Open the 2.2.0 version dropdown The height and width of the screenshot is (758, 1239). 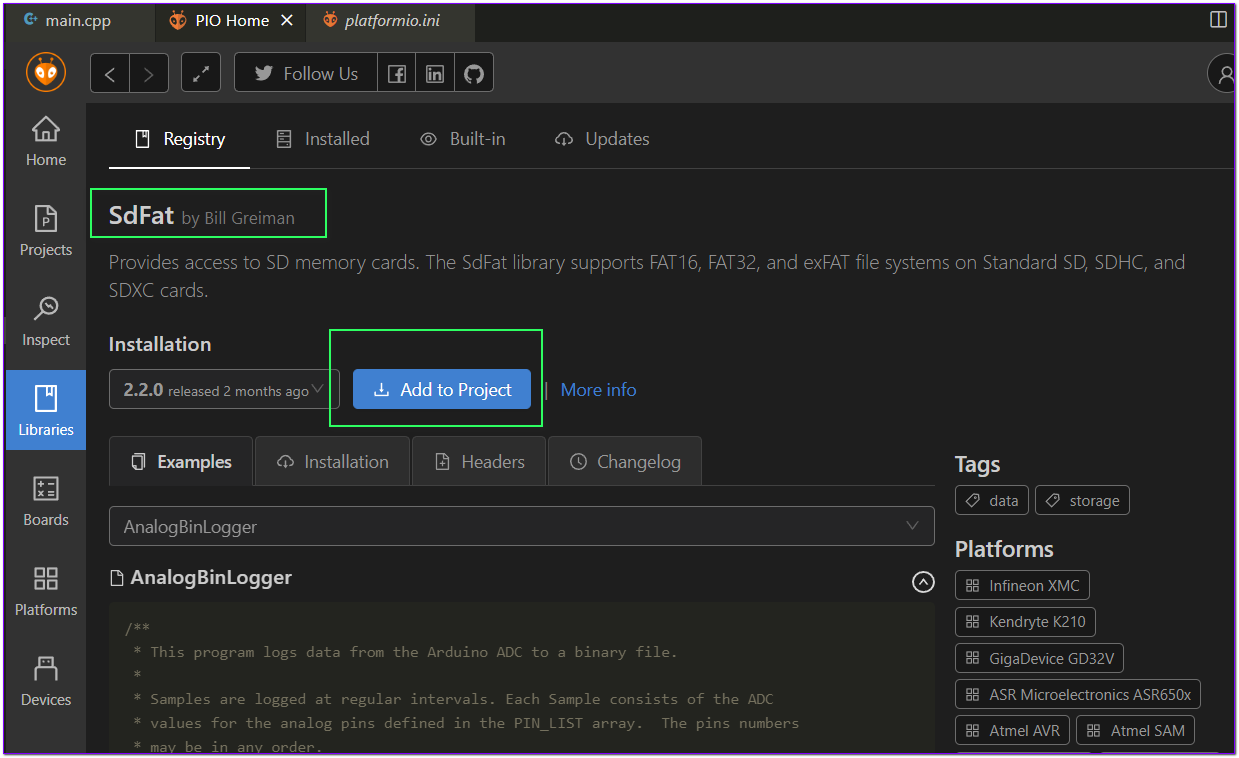(224, 390)
